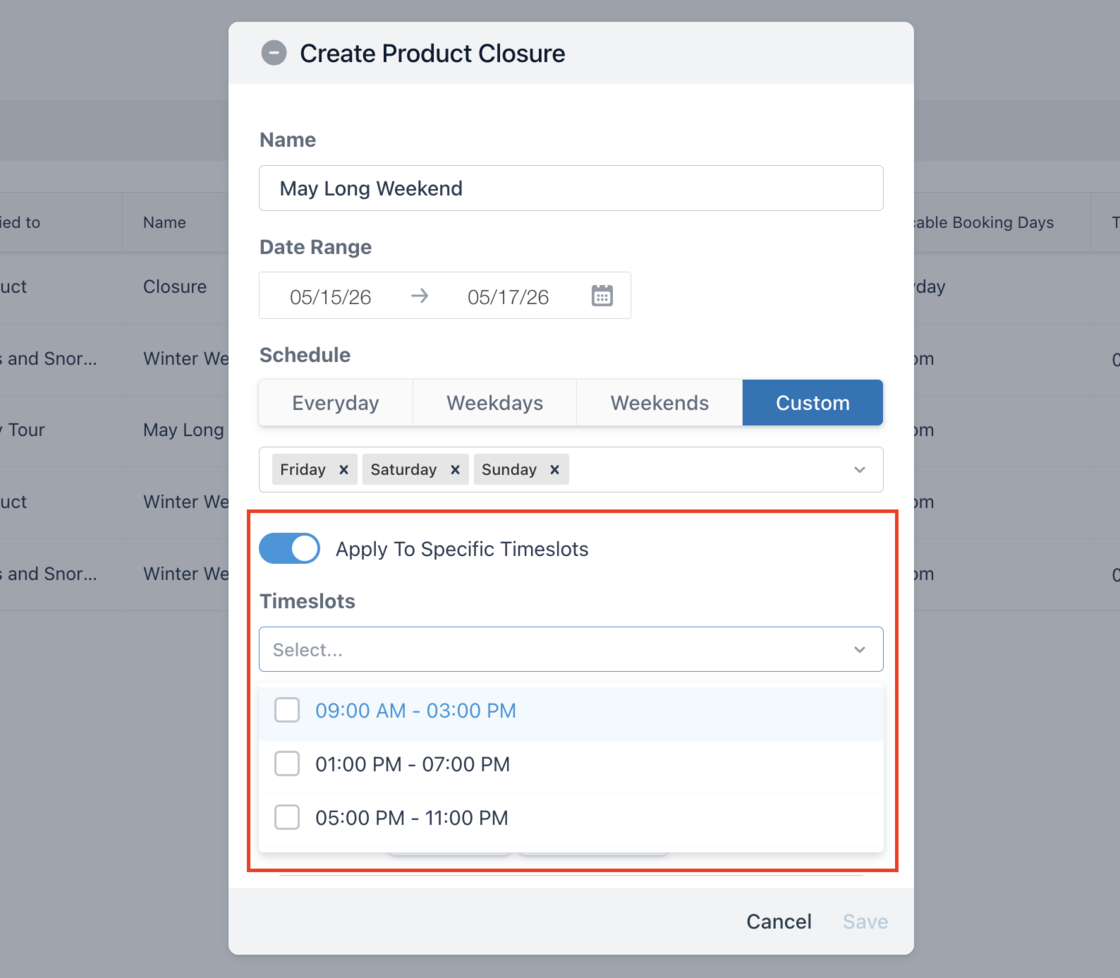Click the Name column header in background table
This screenshot has height=978, width=1120.
164,222
